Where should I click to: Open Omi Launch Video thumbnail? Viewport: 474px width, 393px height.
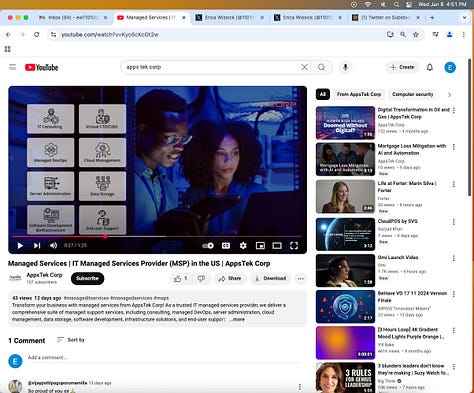345,271
